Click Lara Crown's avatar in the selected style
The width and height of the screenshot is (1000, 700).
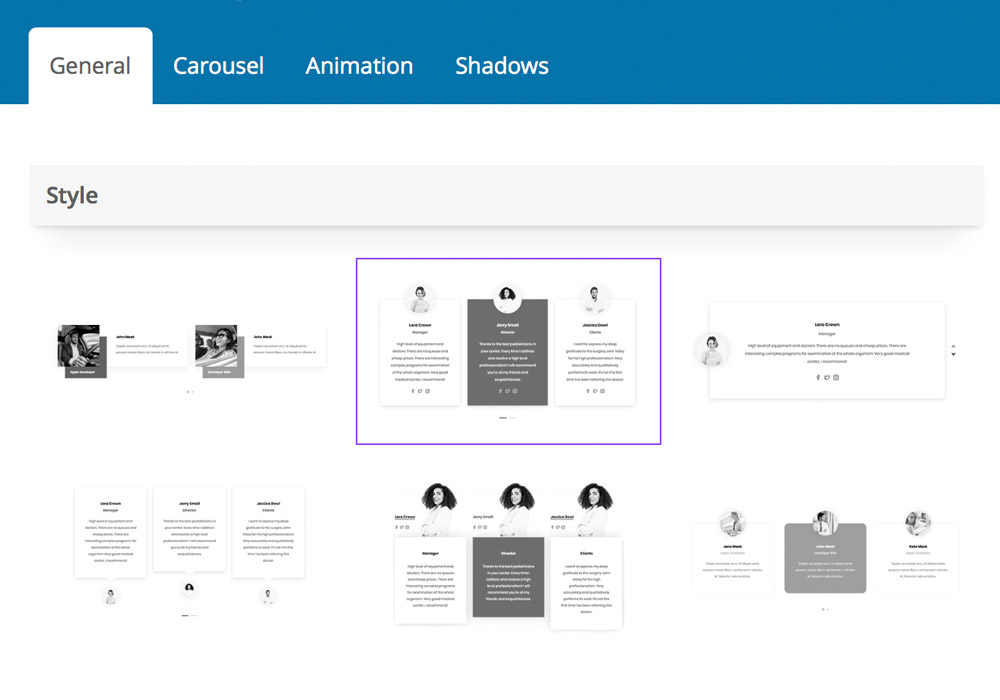pos(420,299)
